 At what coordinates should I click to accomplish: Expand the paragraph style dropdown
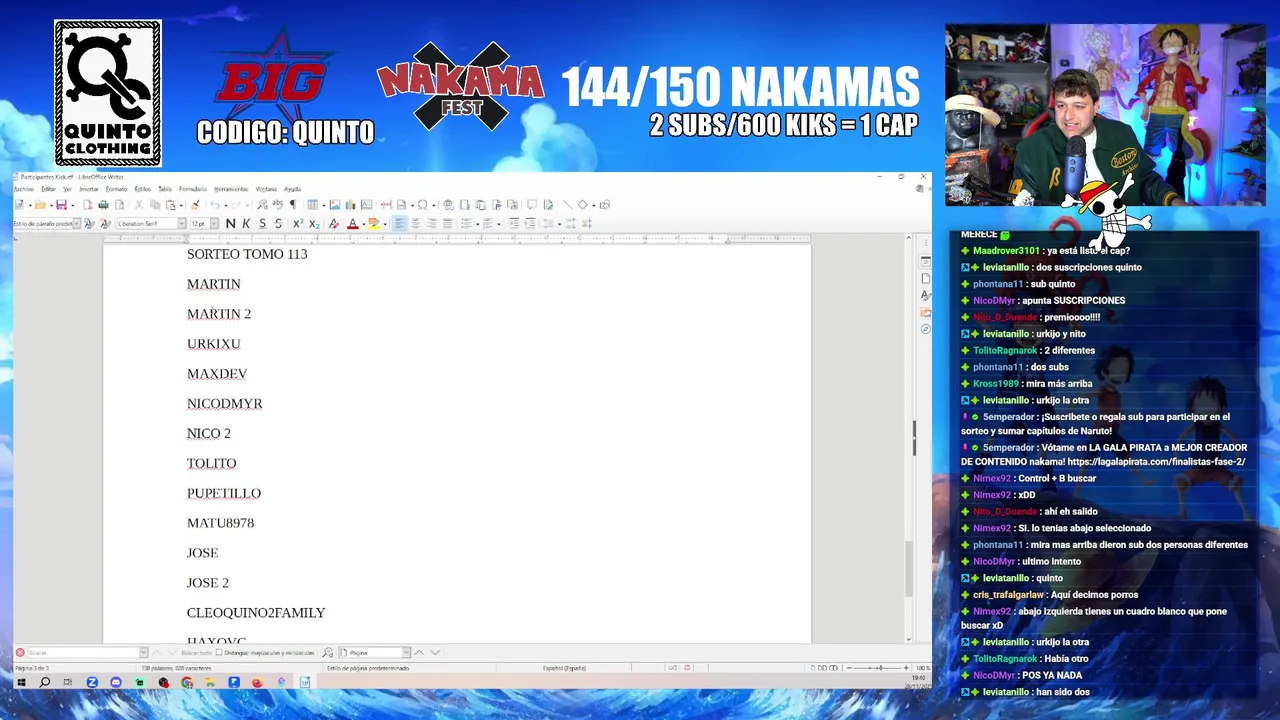[x=77, y=224]
